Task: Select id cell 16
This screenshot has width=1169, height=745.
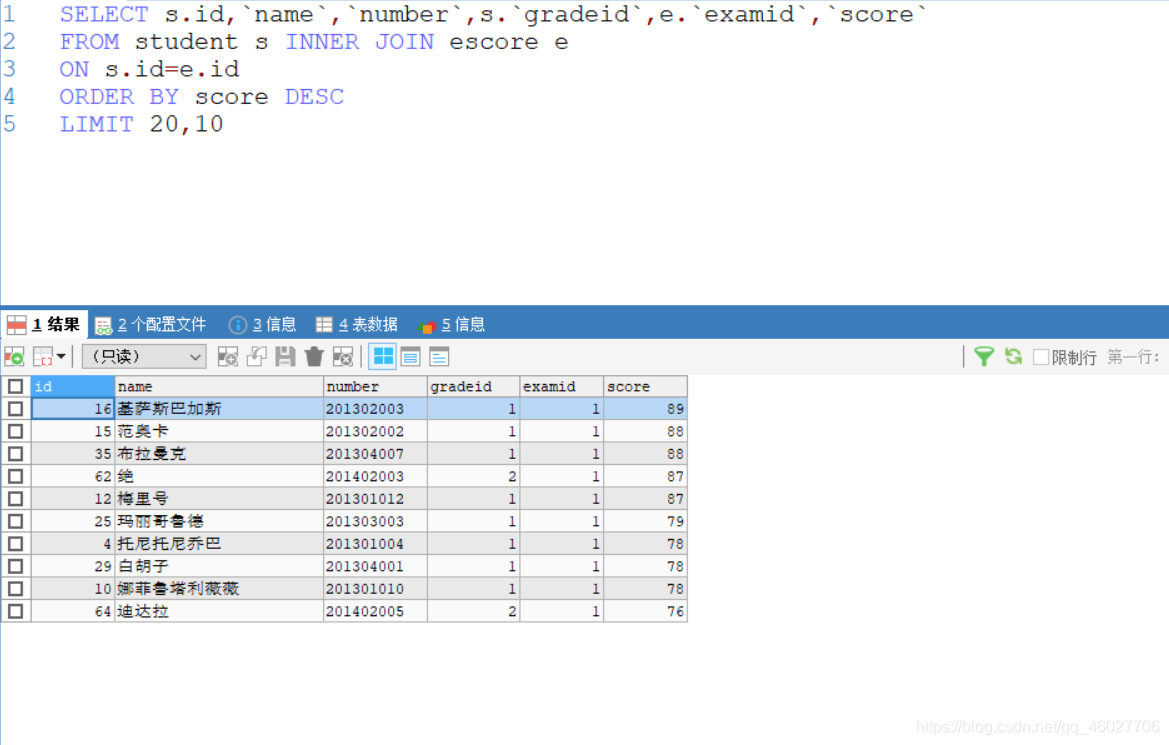Action: 73,409
